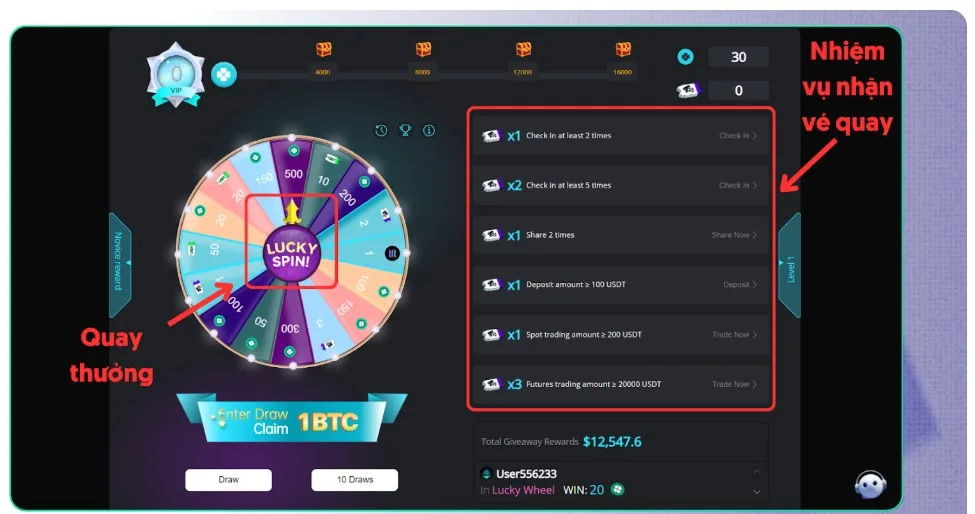Click the 12000 points treasure chest
This screenshot has width=975, height=514.
pyautogui.click(x=523, y=49)
